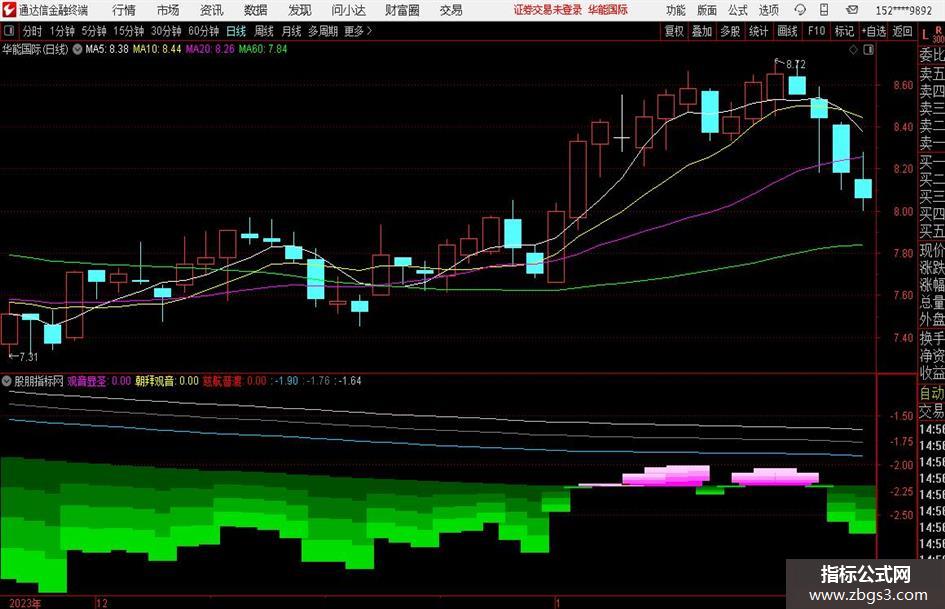
Task: Open the 市场 menu
Action: coord(168,10)
